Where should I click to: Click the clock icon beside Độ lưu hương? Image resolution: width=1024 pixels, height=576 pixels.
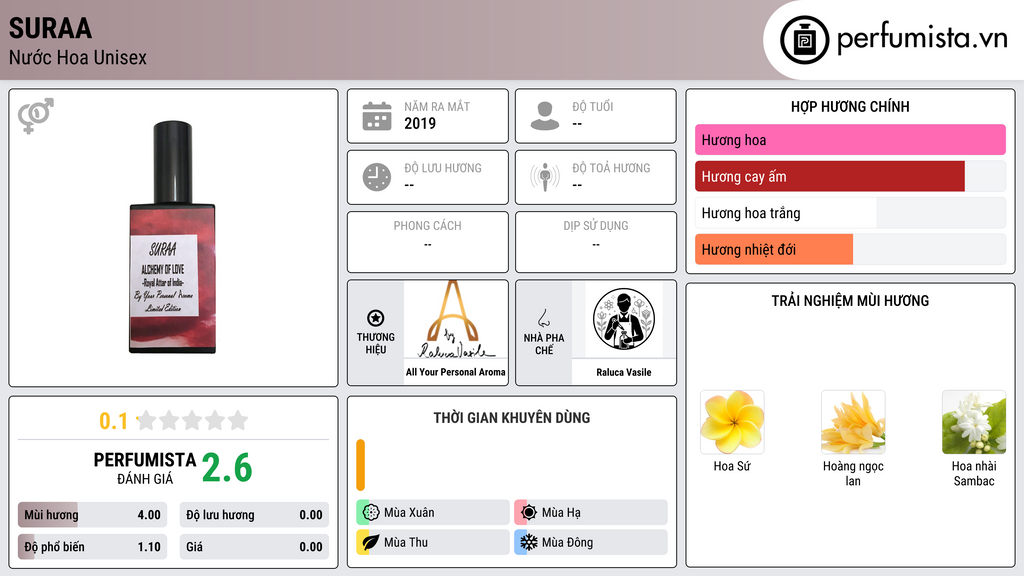(377, 177)
